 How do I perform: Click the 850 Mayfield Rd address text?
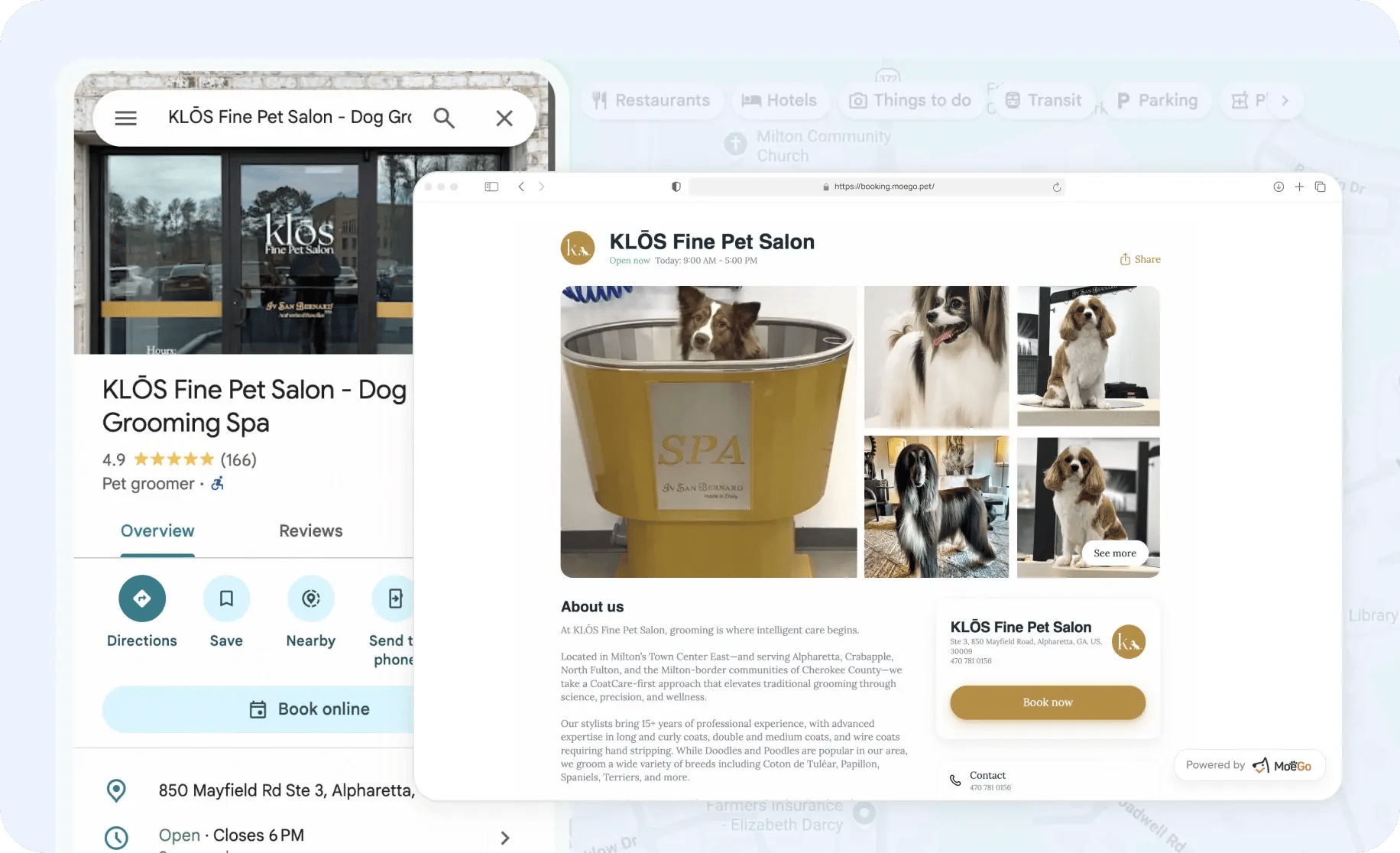287,790
